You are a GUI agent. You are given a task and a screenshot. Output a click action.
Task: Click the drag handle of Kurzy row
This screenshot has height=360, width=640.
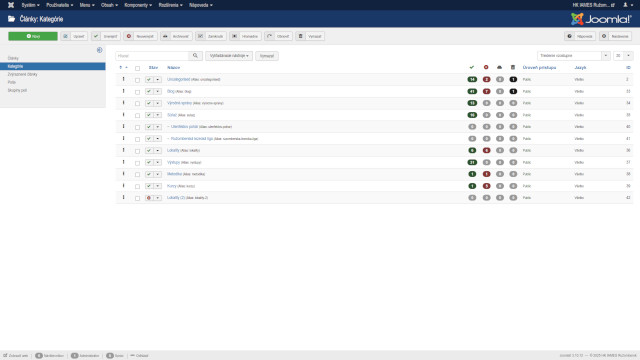click(x=123, y=186)
